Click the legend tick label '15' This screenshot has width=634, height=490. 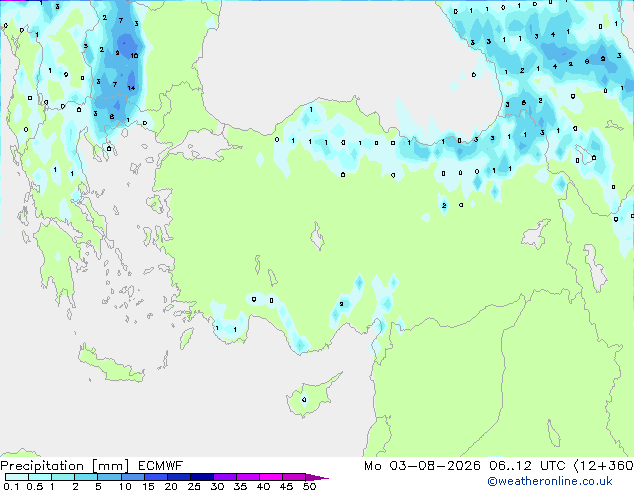(148, 486)
